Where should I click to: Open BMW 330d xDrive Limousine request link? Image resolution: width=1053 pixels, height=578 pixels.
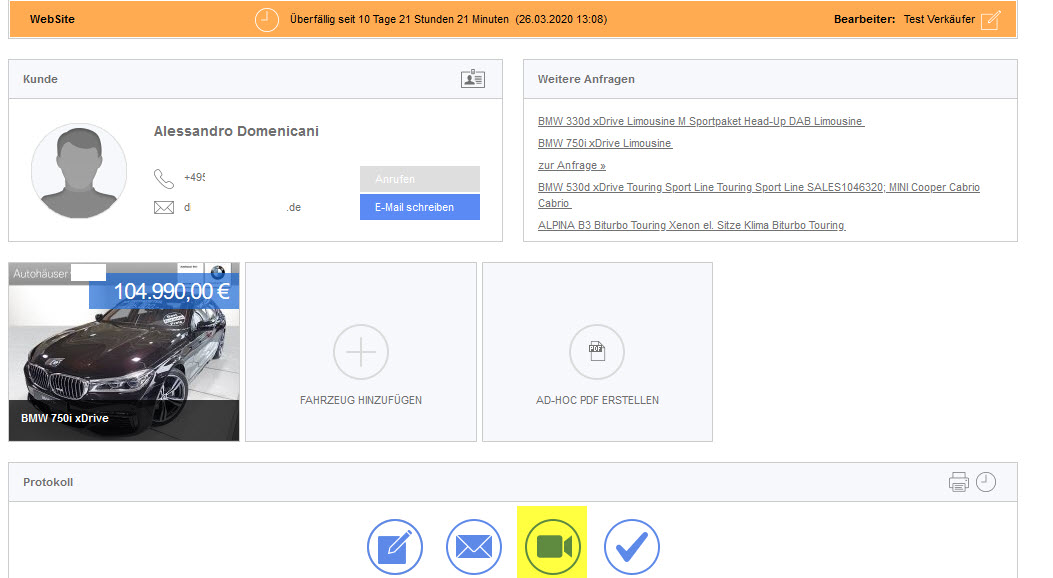pos(701,122)
